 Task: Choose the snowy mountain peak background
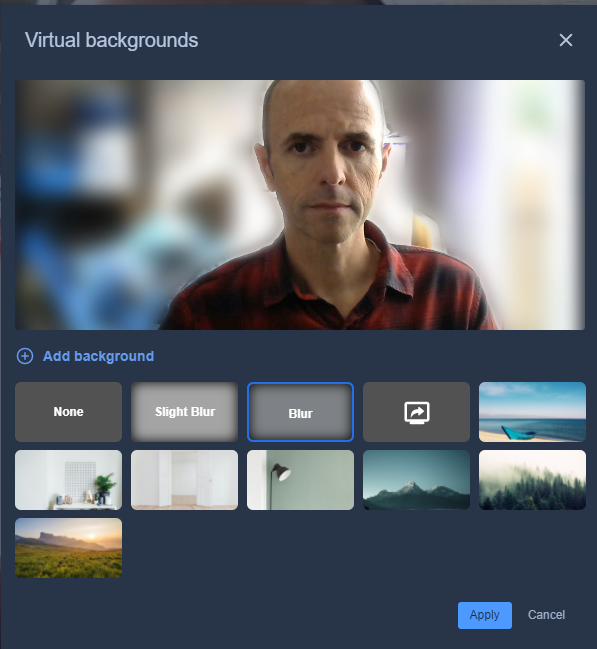tap(416, 480)
